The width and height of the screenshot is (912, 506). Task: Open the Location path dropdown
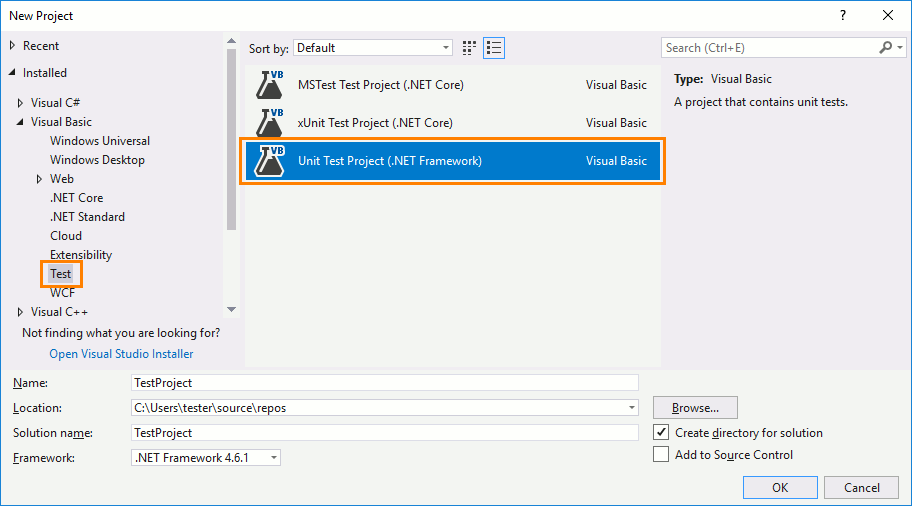(x=632, y=408)
